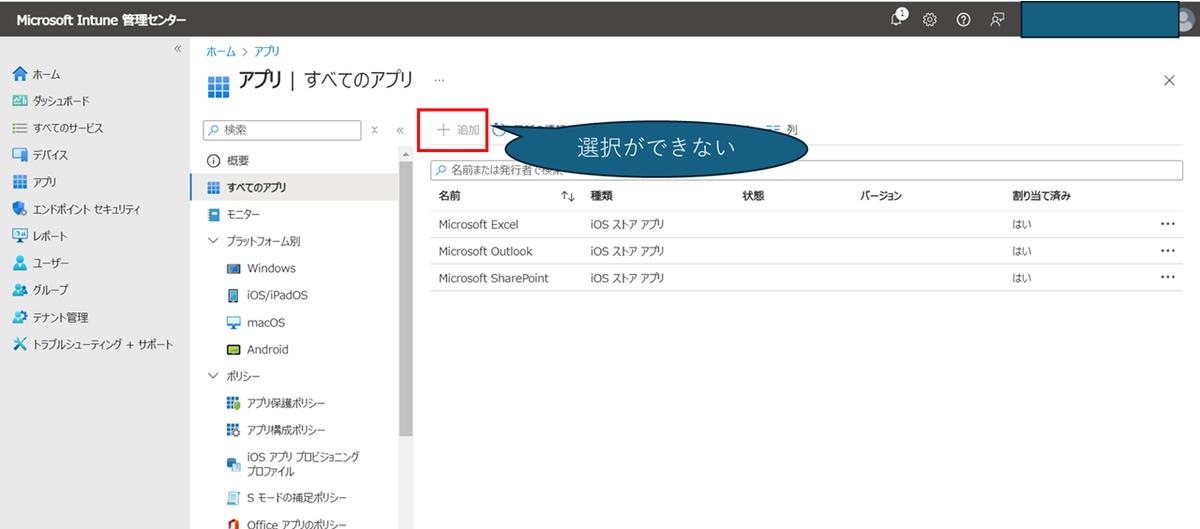This screenshot has height=529, width=1200.
Task: Open テナント管理 in left navigation
Action: pos(50,317)
